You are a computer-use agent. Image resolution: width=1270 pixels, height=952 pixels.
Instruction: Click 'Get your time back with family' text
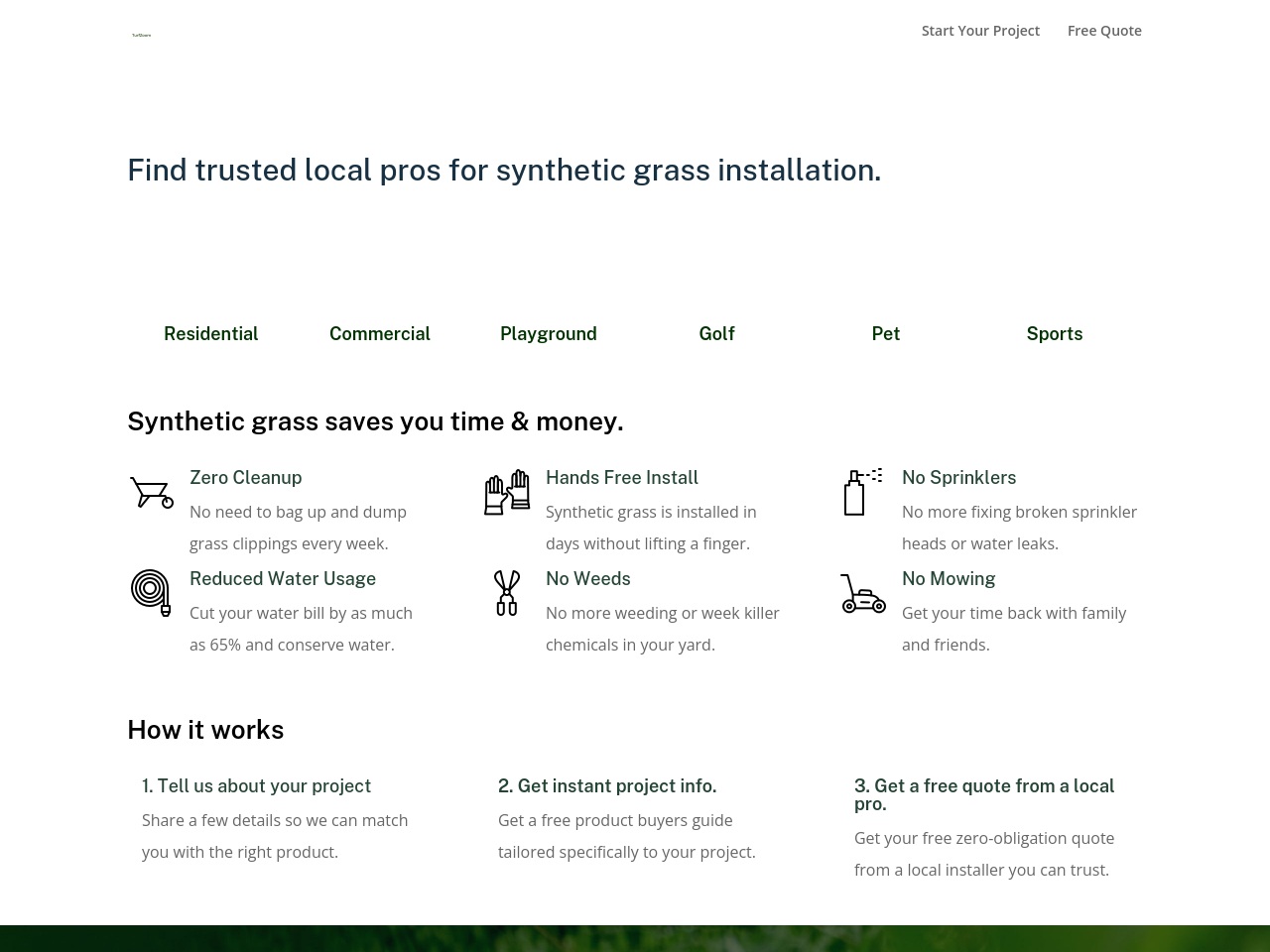[1014, 629]
